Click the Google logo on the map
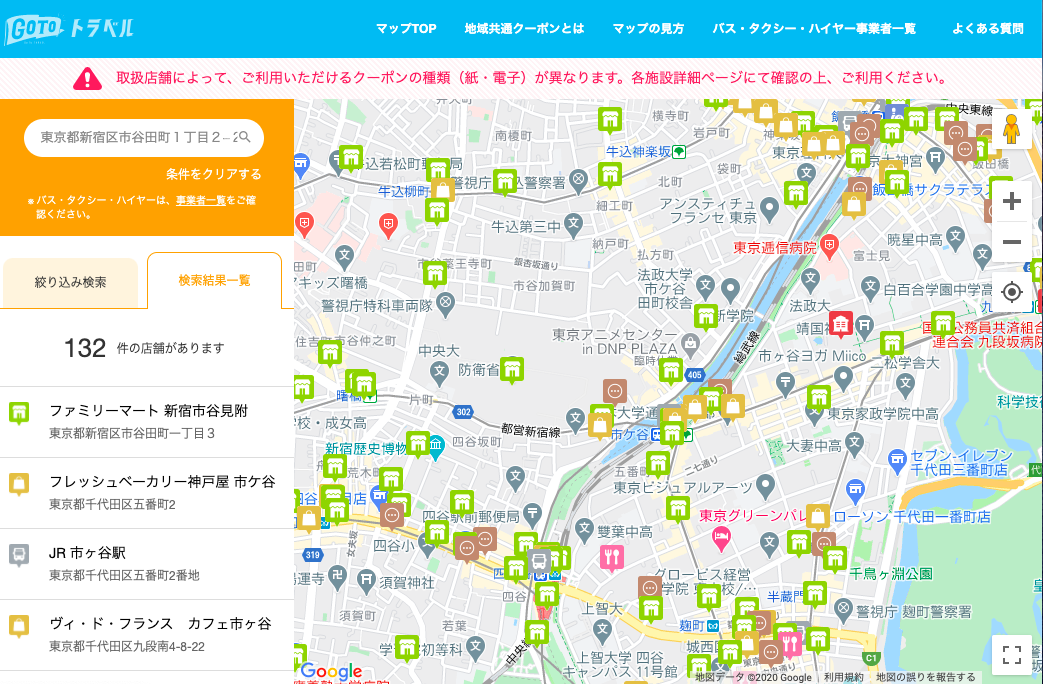Screen dimensions: 1043x684 pos(331,671)
